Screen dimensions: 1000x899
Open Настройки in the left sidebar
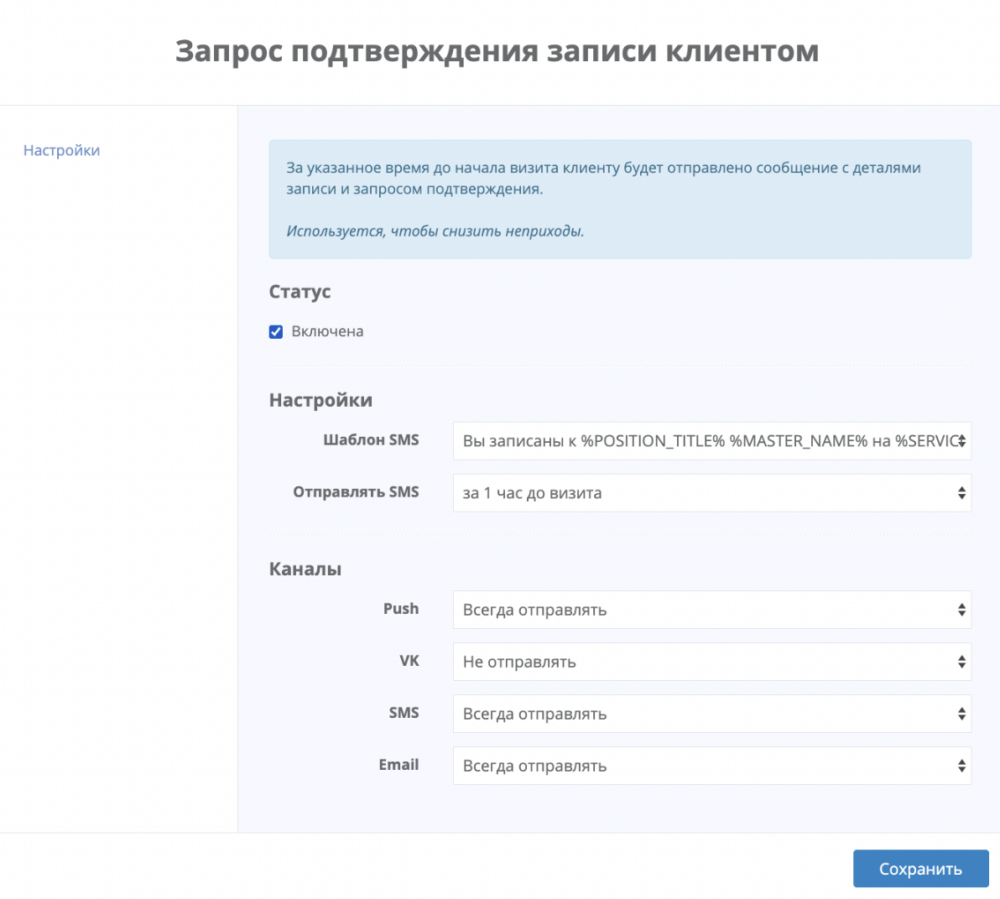pyautogui.click(x=62, y=151)
